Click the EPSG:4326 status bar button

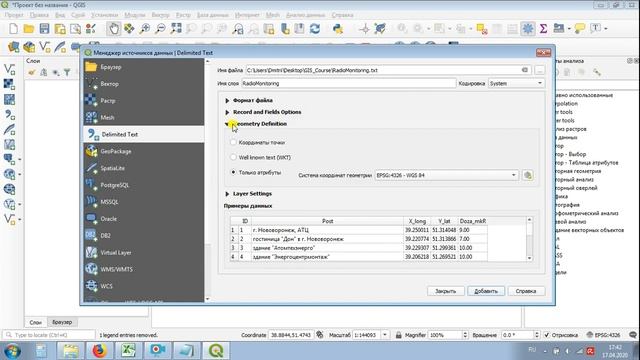coord(604,335)
